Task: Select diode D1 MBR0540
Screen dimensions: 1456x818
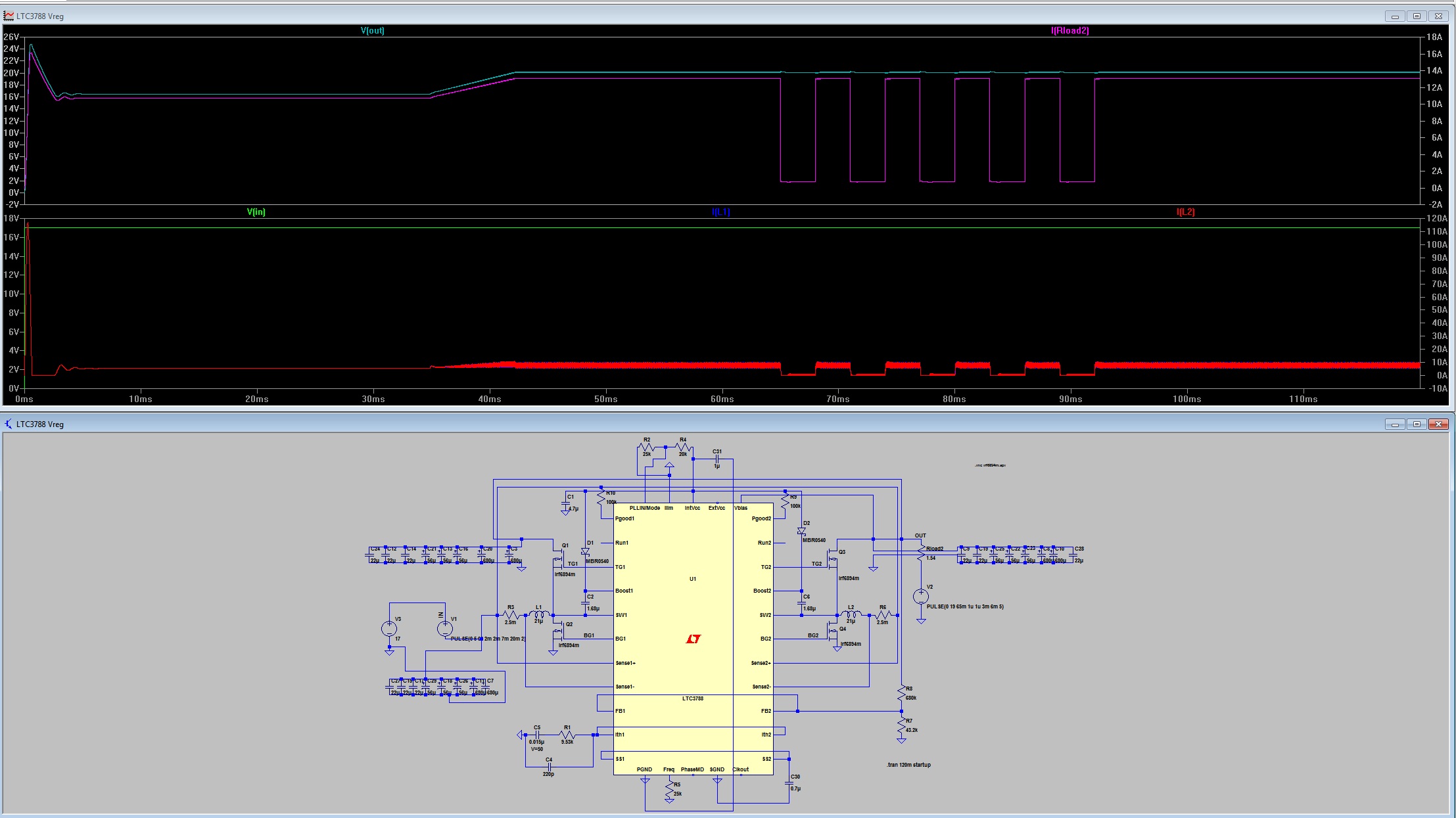Action: (585, 552)
